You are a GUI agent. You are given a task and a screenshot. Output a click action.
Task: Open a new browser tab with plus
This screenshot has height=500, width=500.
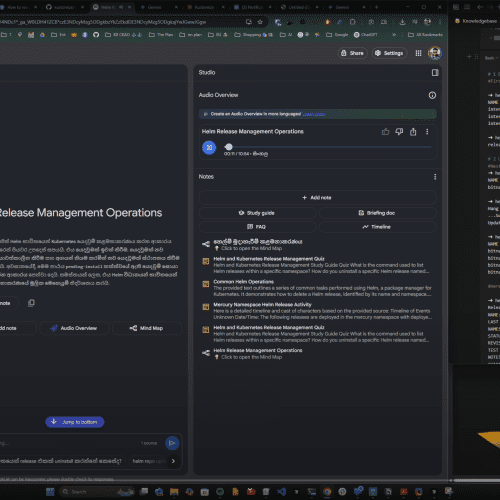376,7
